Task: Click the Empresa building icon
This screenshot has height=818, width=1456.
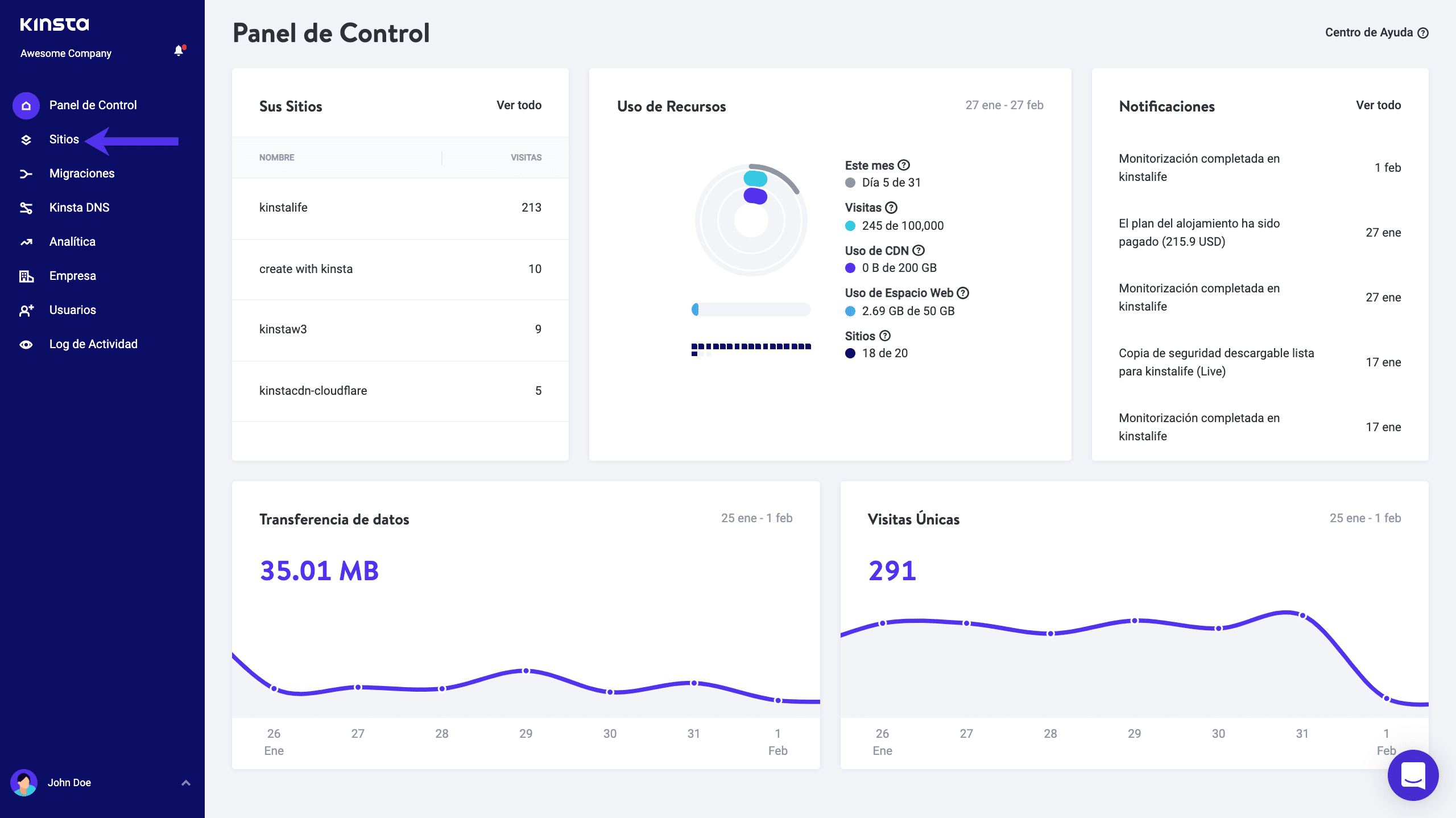Action: tap(26, 276)
